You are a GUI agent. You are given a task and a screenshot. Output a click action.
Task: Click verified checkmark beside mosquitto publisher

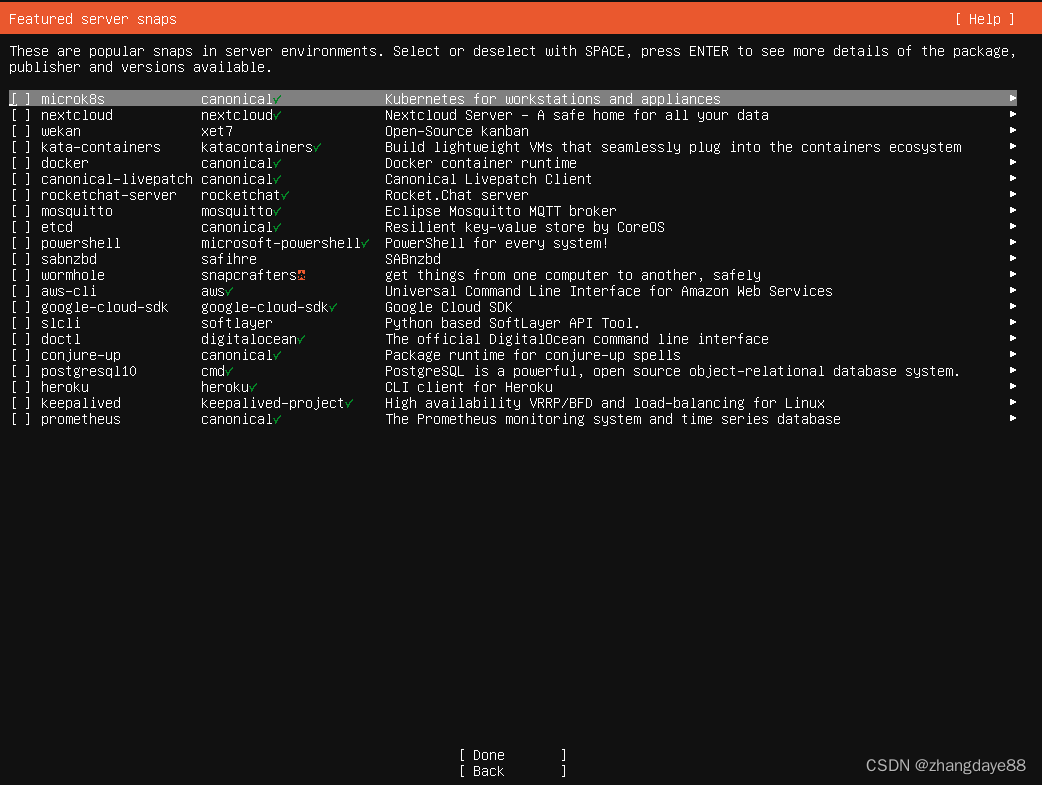click(x=277, y=211)
